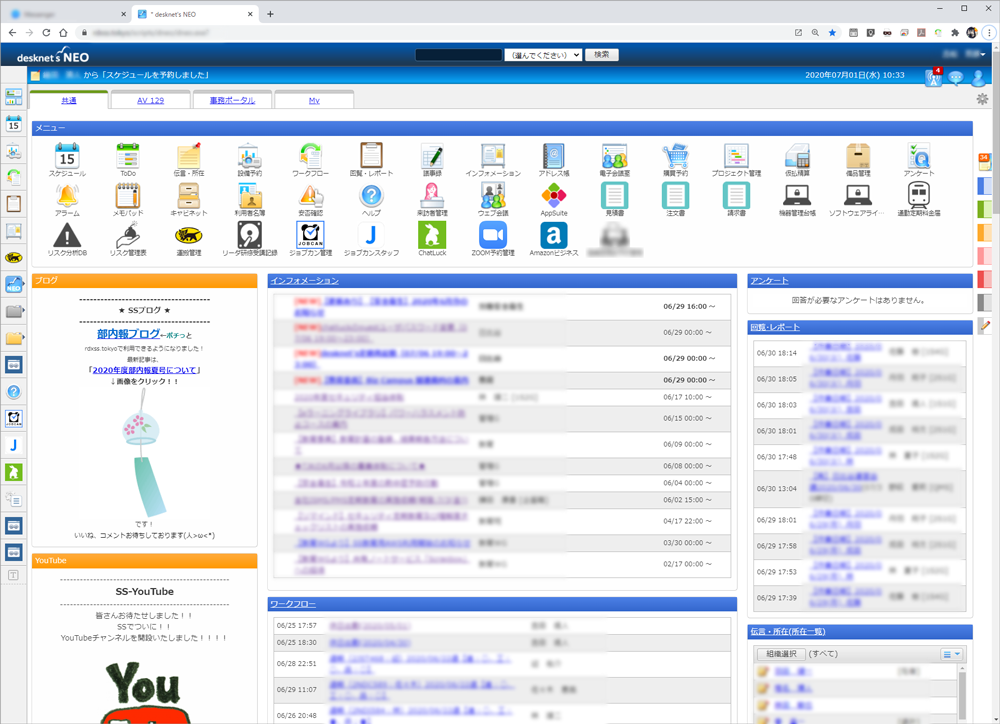Open the Amazonビジネス icon
1000x724 pixels.
[553, 236]
